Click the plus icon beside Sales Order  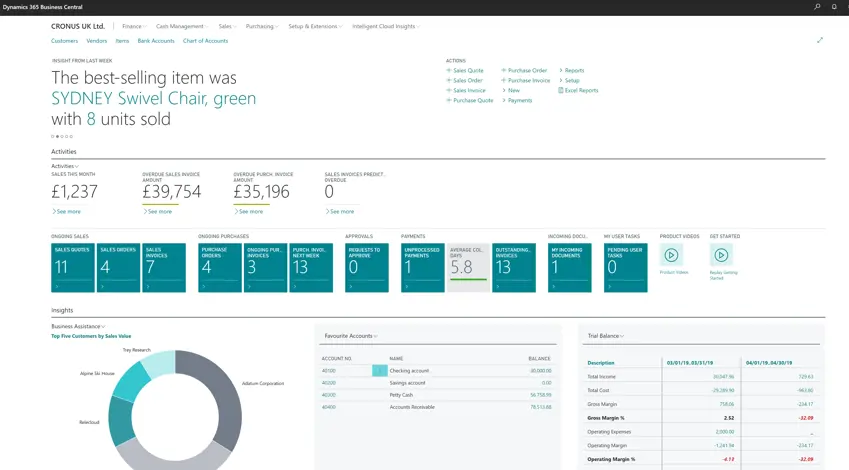point(448,80)
